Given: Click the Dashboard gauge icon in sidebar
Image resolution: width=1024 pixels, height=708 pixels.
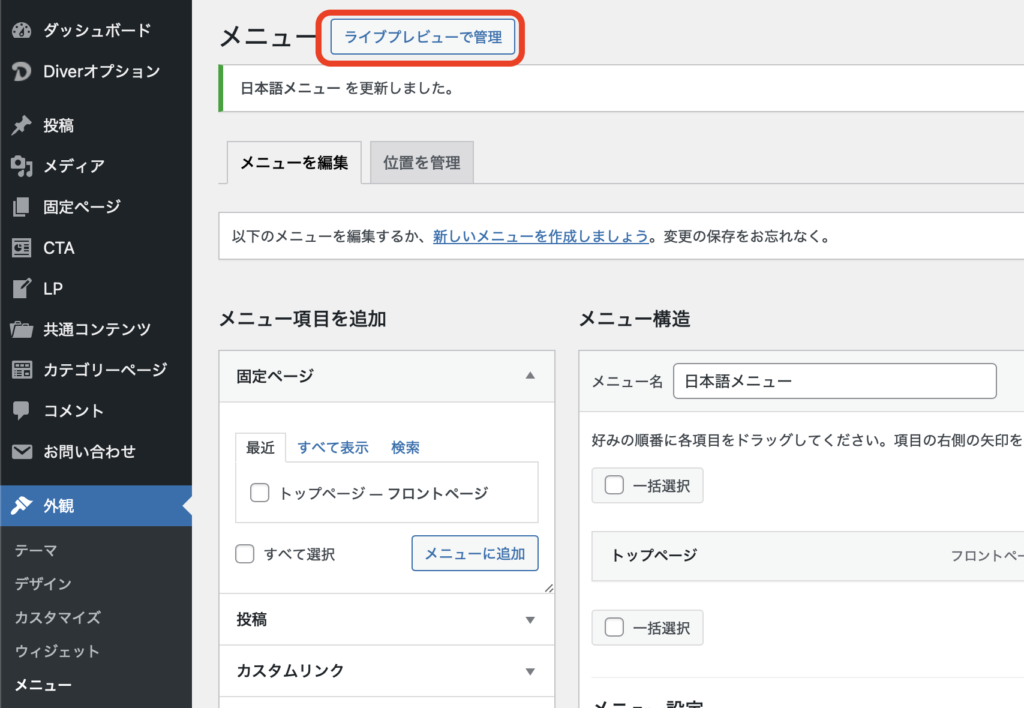Looking at the screenshot, I should pyautogui.click(x=21, y=31).
